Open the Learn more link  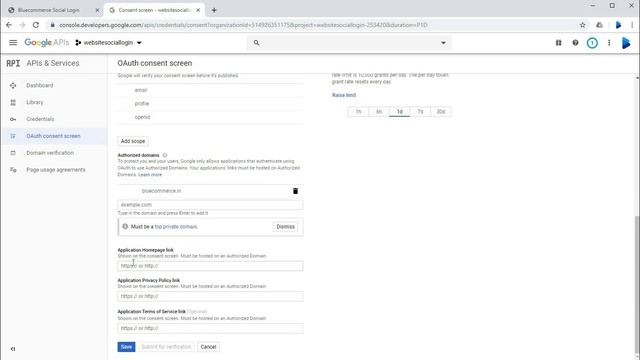pos(150,174)
